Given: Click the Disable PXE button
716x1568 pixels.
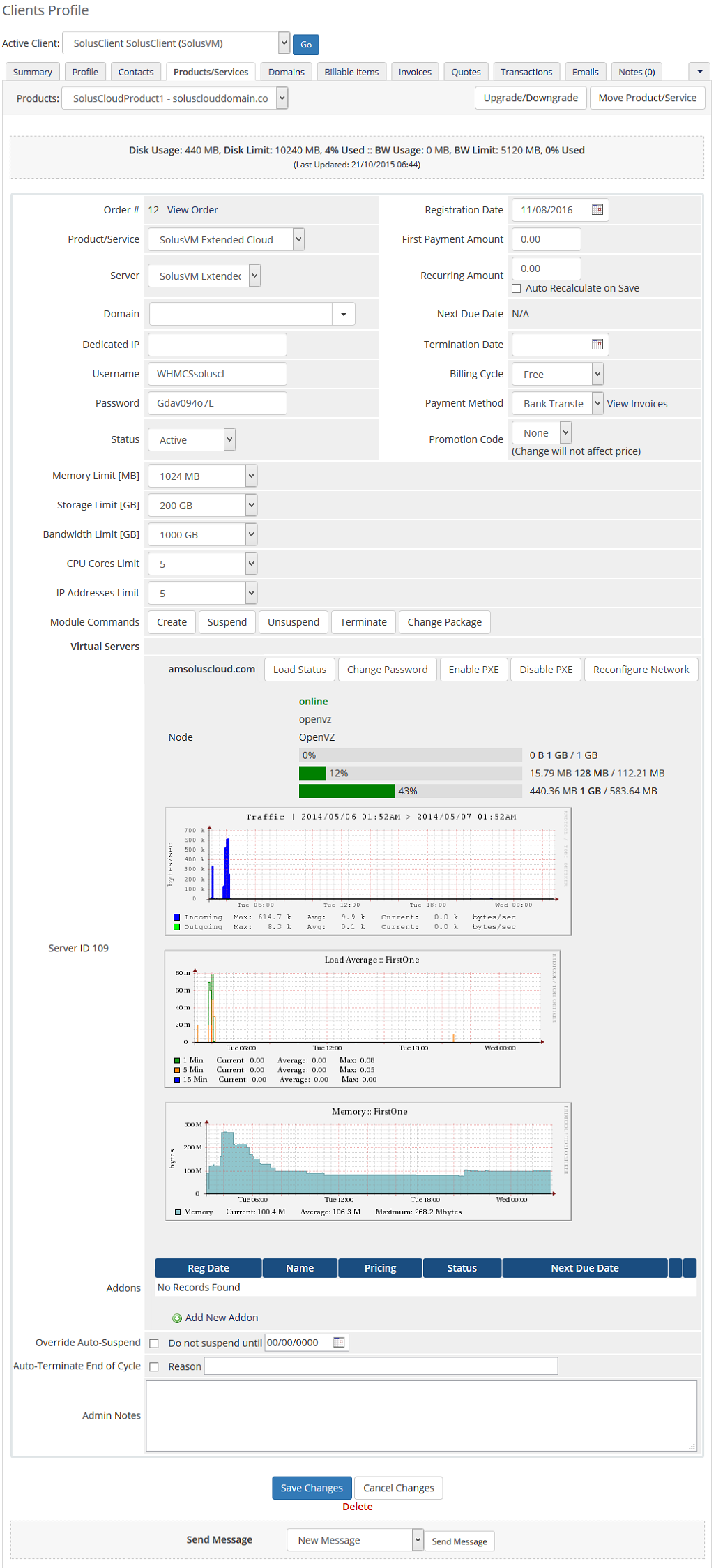Looking at the screenshot, I should pyautogui.click(x=546, y=670).
